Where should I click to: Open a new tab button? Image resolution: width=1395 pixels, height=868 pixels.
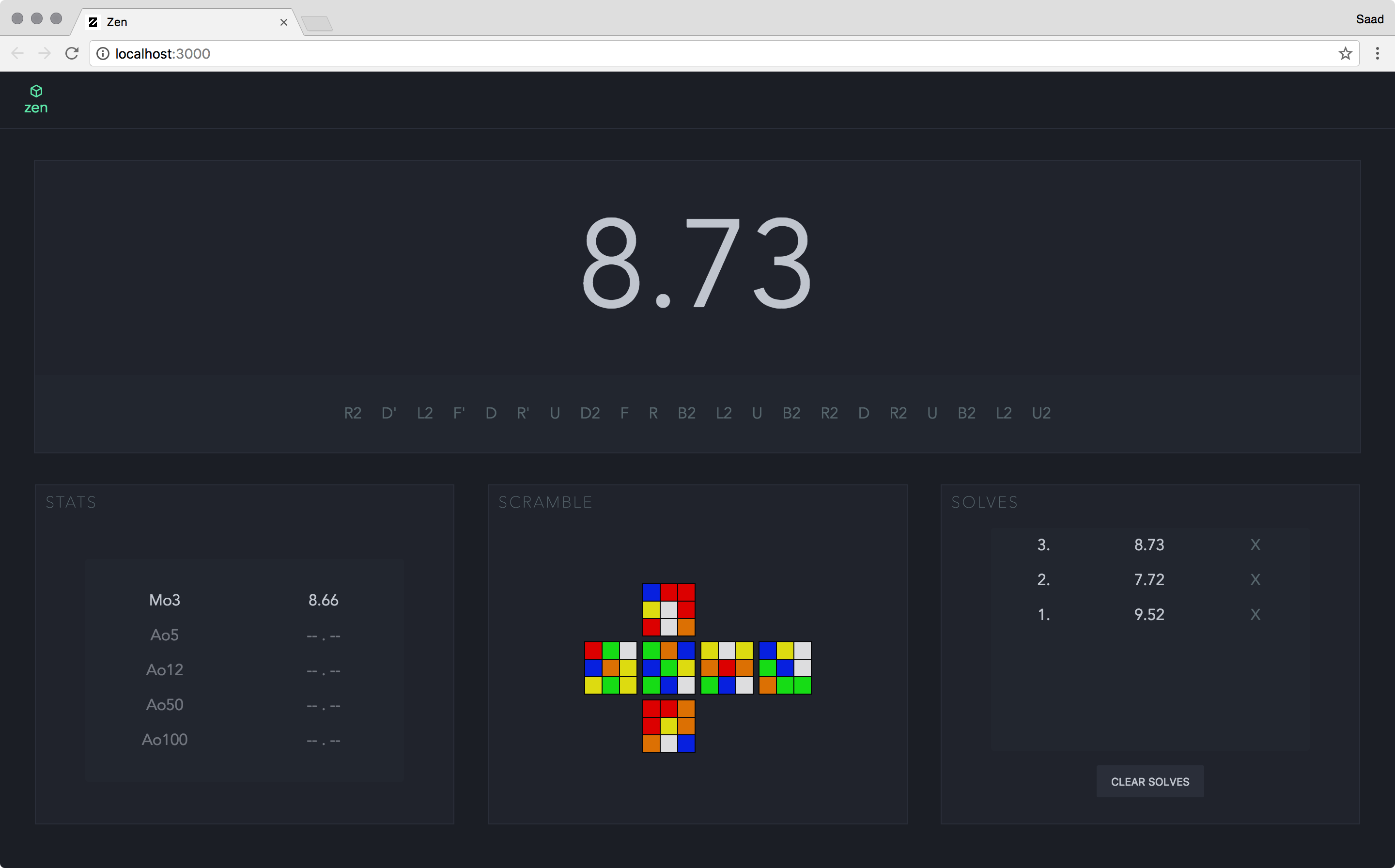coord(317,24)
